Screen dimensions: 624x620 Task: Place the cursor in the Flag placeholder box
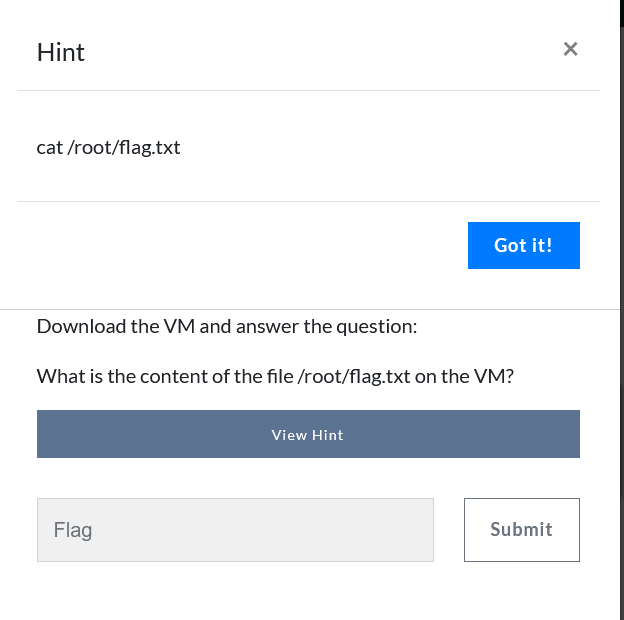235,530
